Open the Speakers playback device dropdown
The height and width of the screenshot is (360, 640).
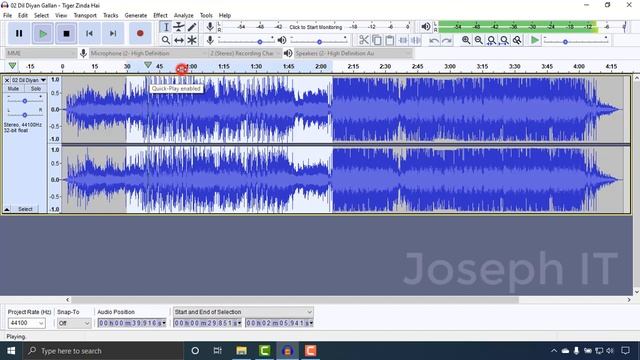click(353, 53)
